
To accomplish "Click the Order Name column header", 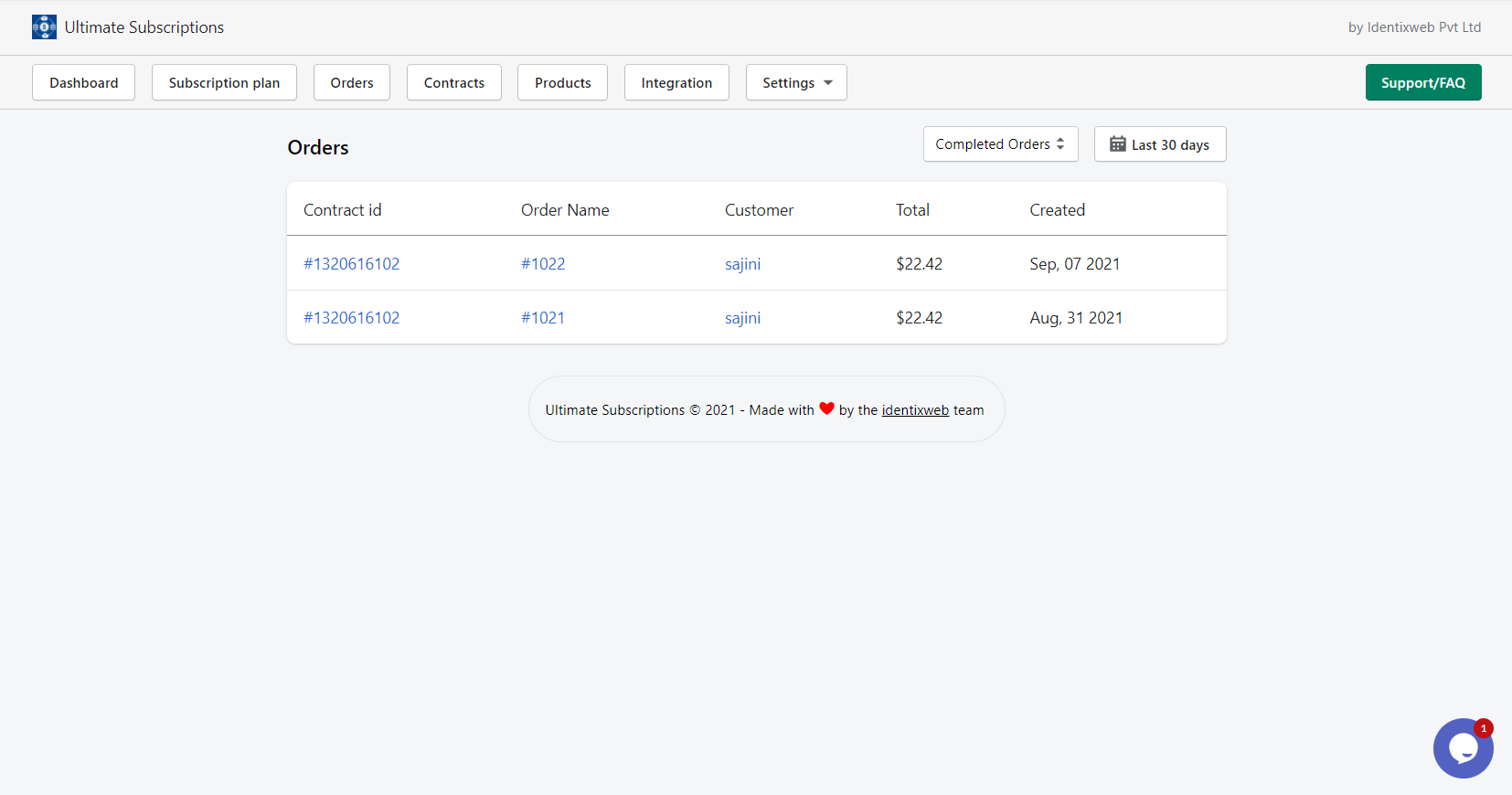I will click(565, 210).
